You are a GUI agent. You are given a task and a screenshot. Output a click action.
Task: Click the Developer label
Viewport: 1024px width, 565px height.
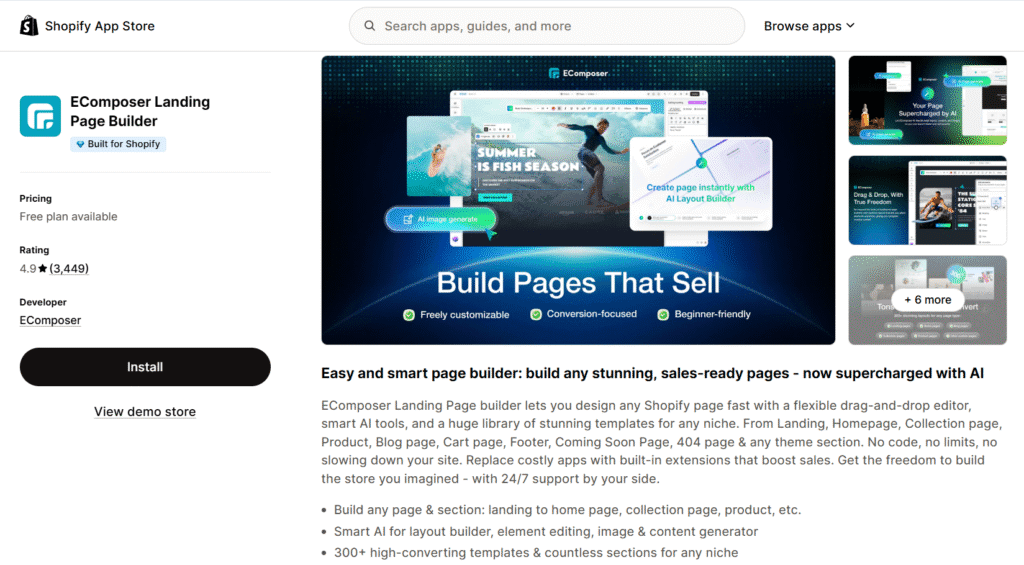43,302
